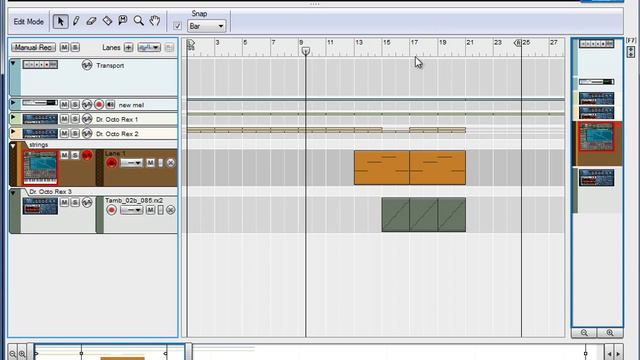Click the speaker monitor icon on new mel
The height and width of the screenshot is (360, 640).
coord(110,104)
